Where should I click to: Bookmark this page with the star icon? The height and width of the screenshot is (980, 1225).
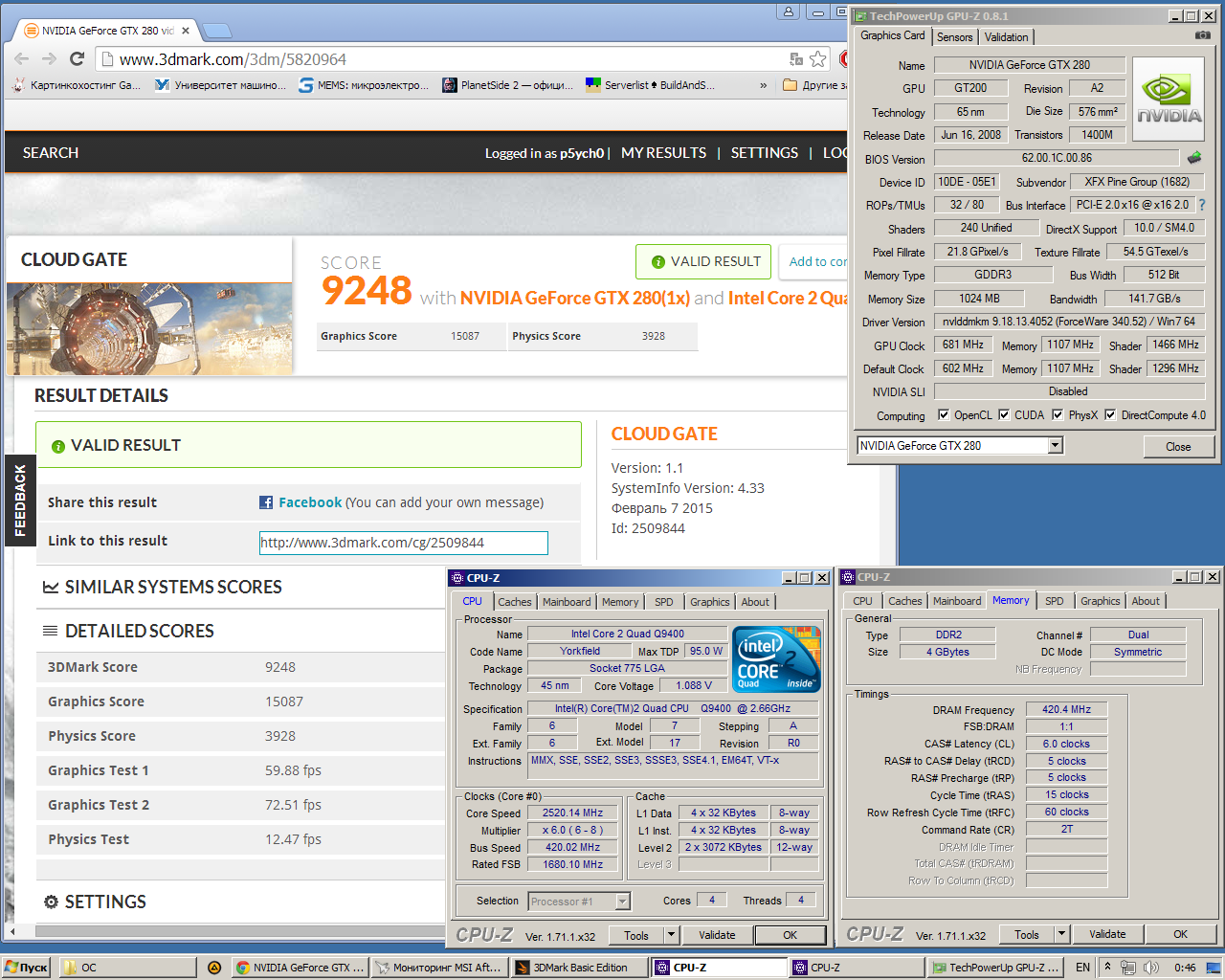tap(817, 59)
